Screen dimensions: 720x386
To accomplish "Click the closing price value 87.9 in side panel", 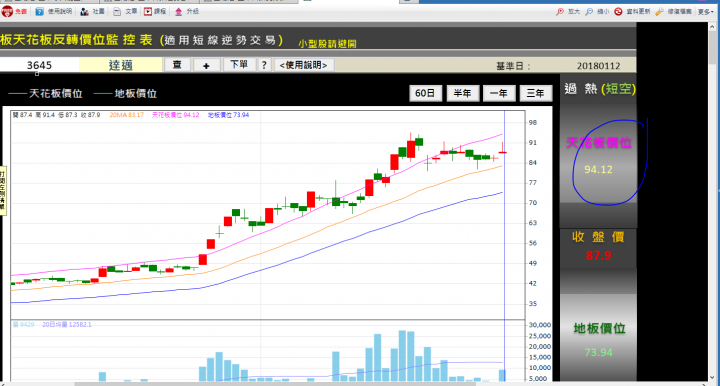I will 598,256.
